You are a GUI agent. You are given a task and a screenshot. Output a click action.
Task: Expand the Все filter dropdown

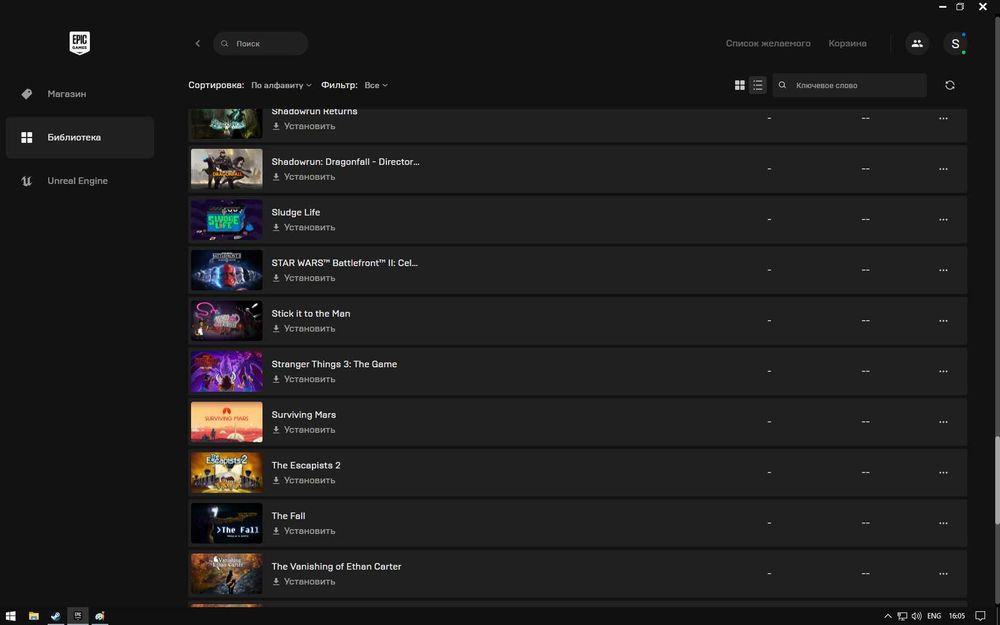(x=376, y=85)
